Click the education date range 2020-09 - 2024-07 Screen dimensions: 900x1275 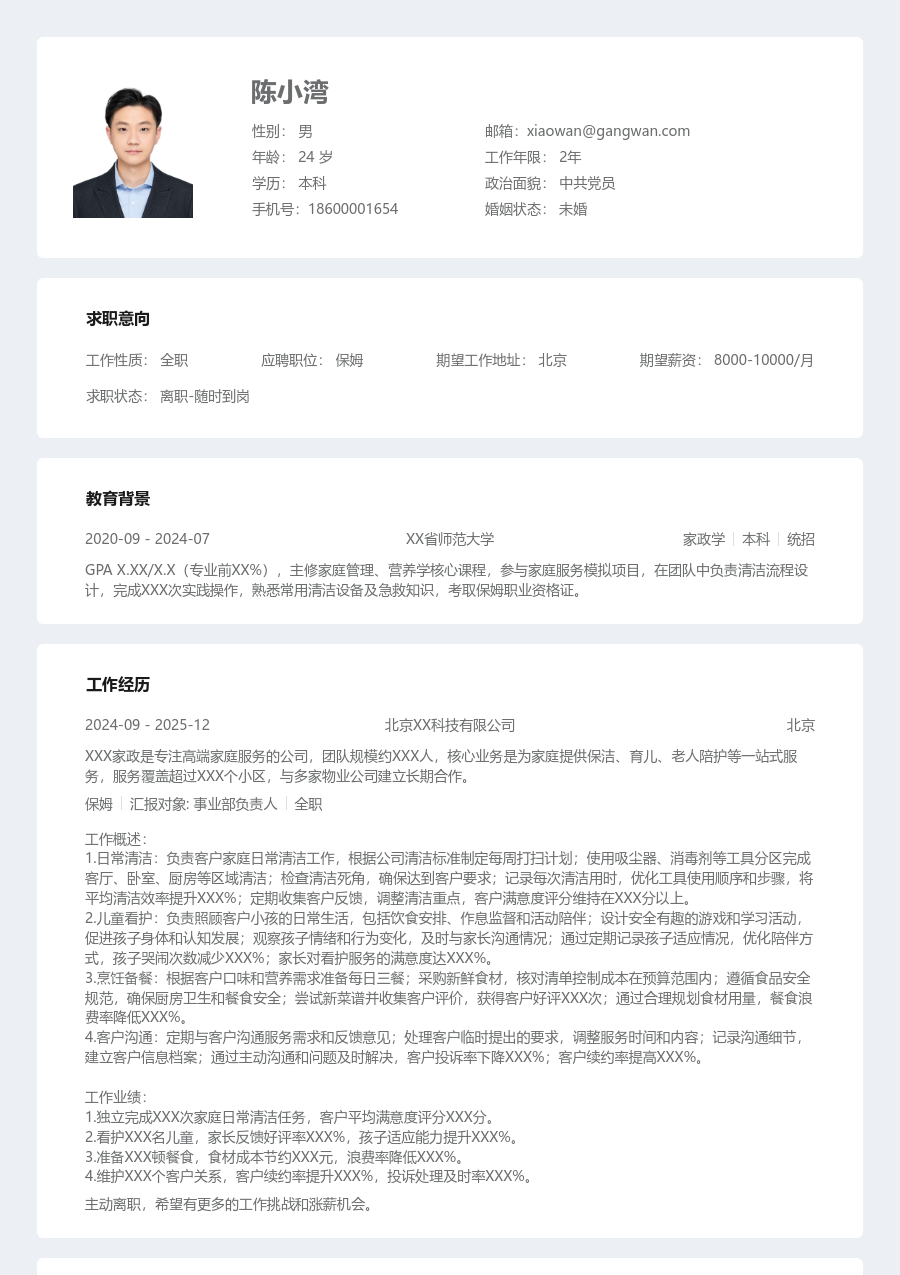tap(148, 539)
